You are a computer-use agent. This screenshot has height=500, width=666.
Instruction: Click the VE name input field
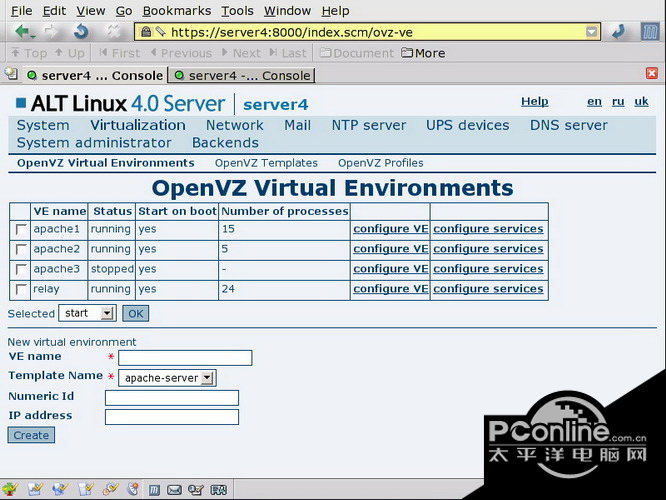click(x=185, y=358)
